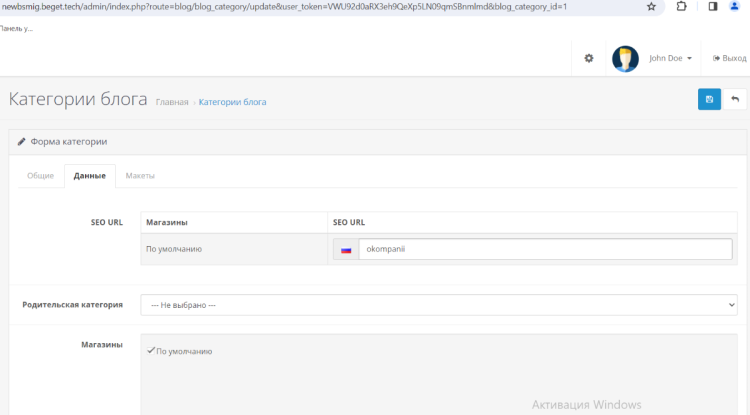Bookmark this page with the star icon
750x415 pixels.
click(651, 6)
